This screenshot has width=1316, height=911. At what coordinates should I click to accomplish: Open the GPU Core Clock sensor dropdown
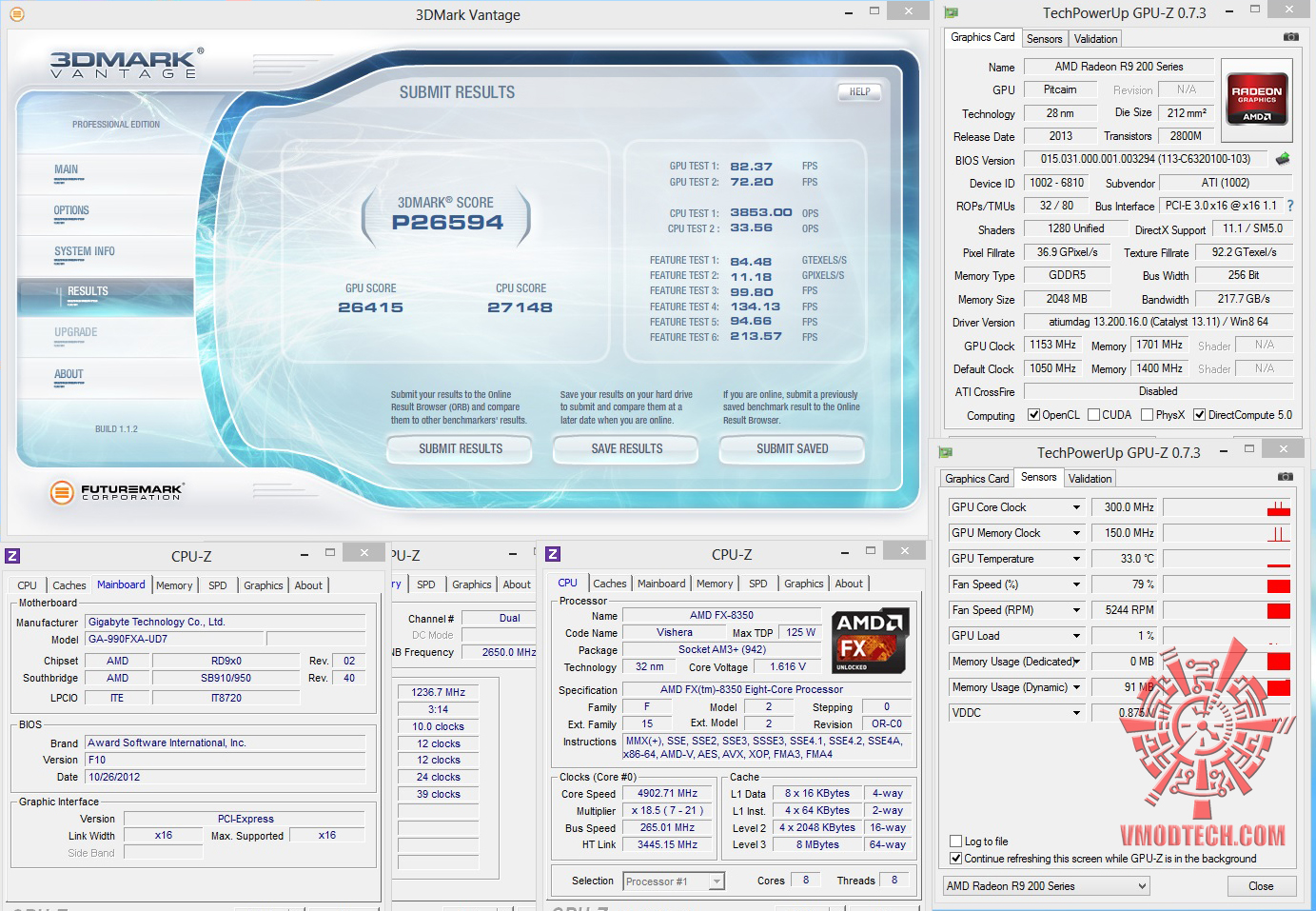(1076, 507)
